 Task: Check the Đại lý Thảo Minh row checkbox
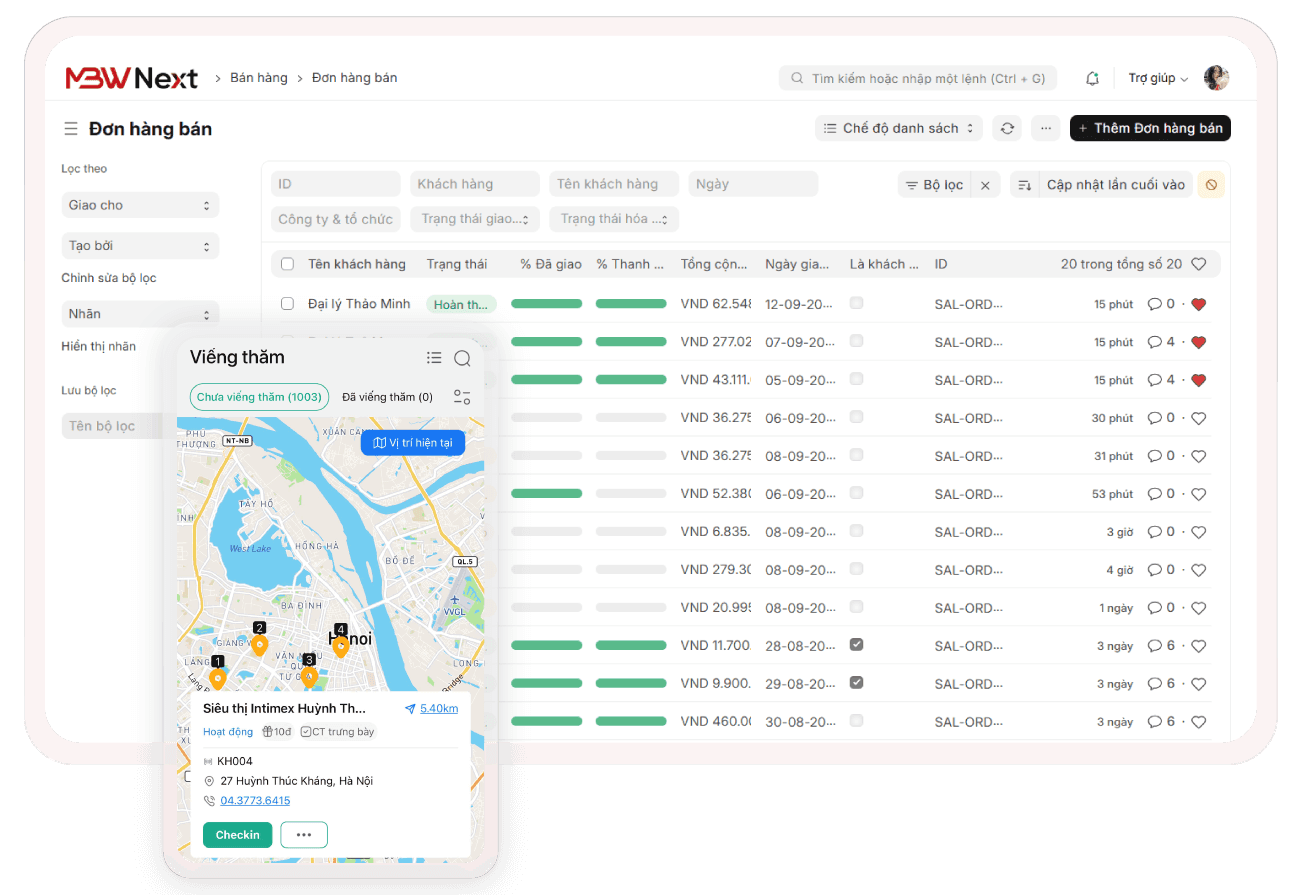pos(288,303)
